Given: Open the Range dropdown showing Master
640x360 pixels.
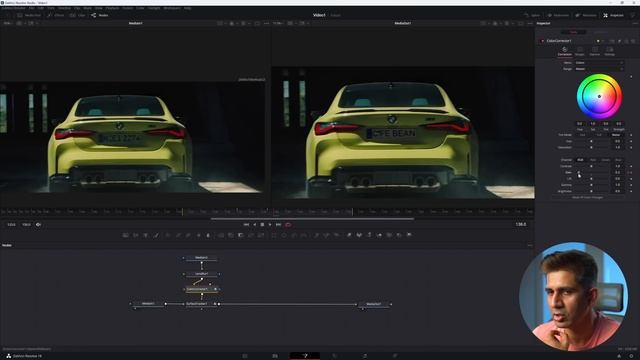Looking at the screenshot, I should pyautogui.click(x=599, y=69).
